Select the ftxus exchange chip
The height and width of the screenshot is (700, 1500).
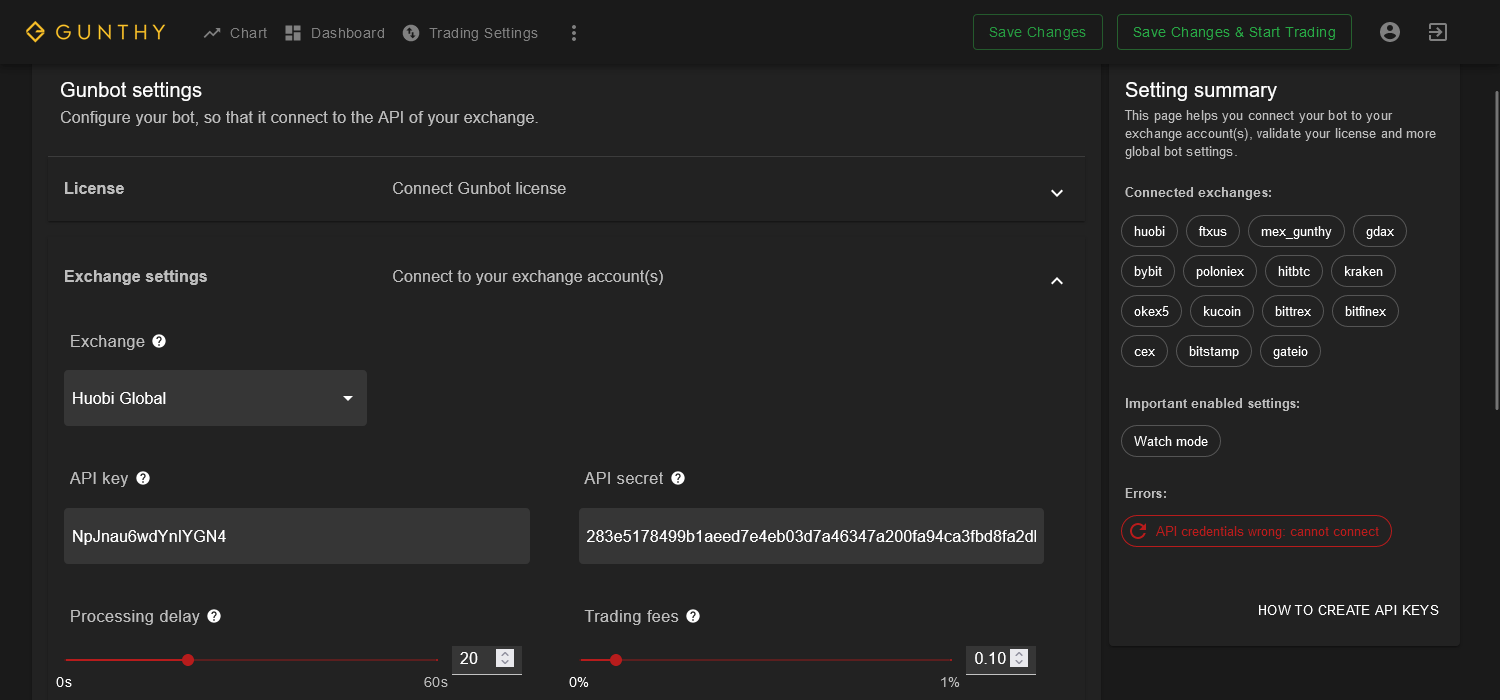[1212, 231]
